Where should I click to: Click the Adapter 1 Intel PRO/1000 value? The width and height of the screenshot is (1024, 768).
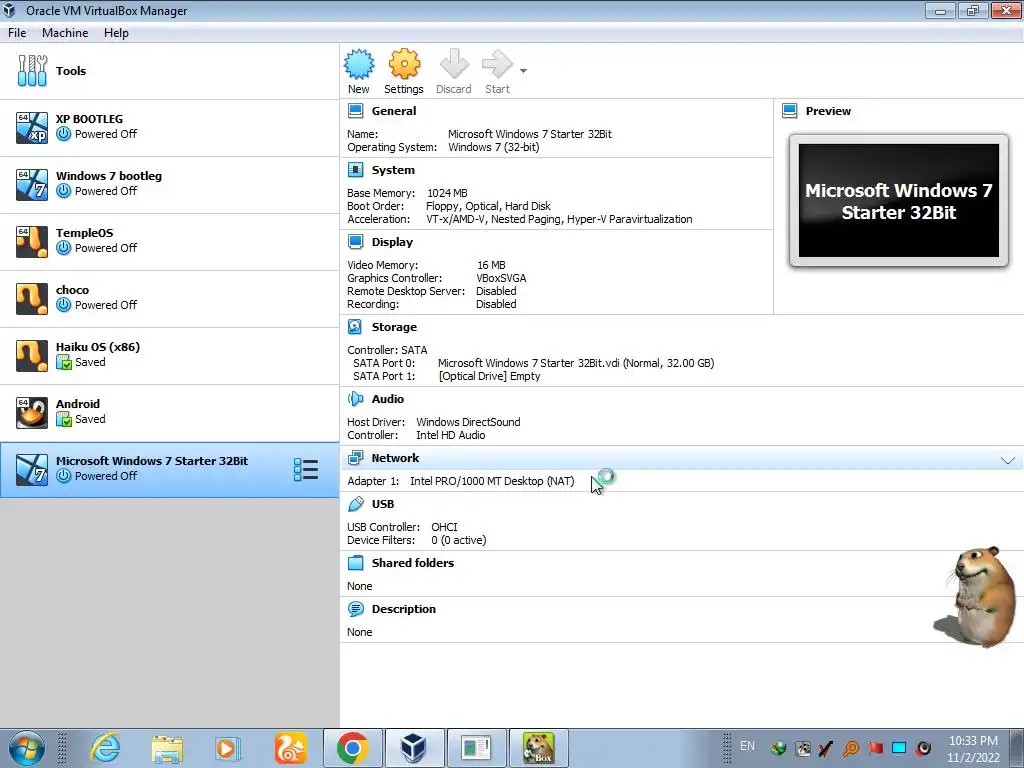point(492,481)
